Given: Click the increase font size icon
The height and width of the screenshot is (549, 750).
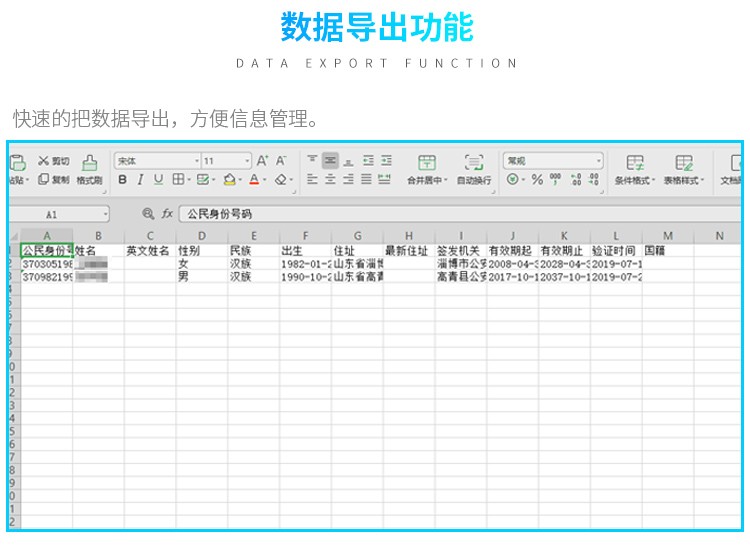Looking at the screenshot, I should tap(263, 161).
